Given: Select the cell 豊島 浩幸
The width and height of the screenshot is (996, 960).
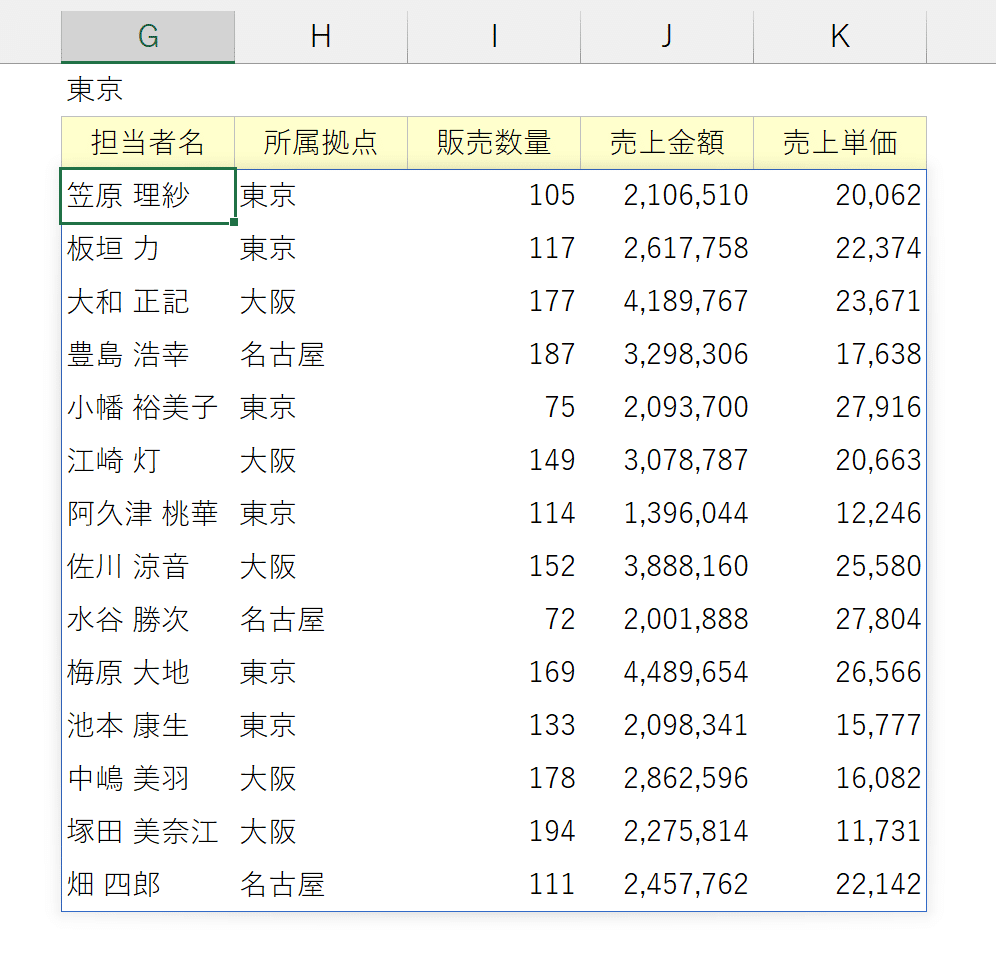Looking at the screenshot, I should pyautogui.click(x=148, y=355).
